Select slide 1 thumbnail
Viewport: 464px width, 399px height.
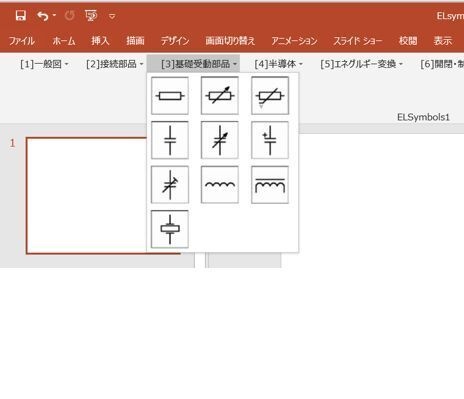87,196
